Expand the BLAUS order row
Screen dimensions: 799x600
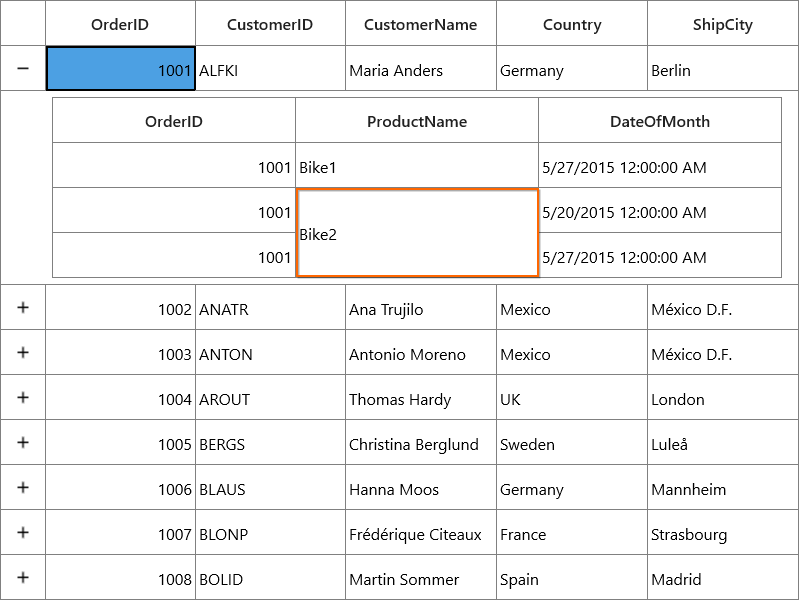pyautogui.click(x=23, y=487)
